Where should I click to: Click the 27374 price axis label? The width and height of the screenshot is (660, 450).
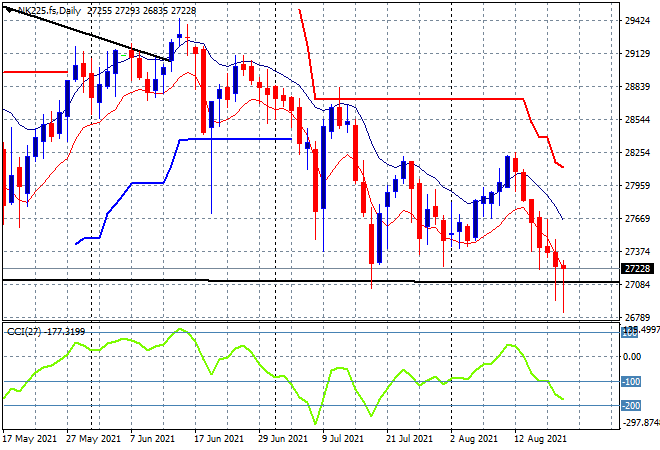tap(637, 251)
